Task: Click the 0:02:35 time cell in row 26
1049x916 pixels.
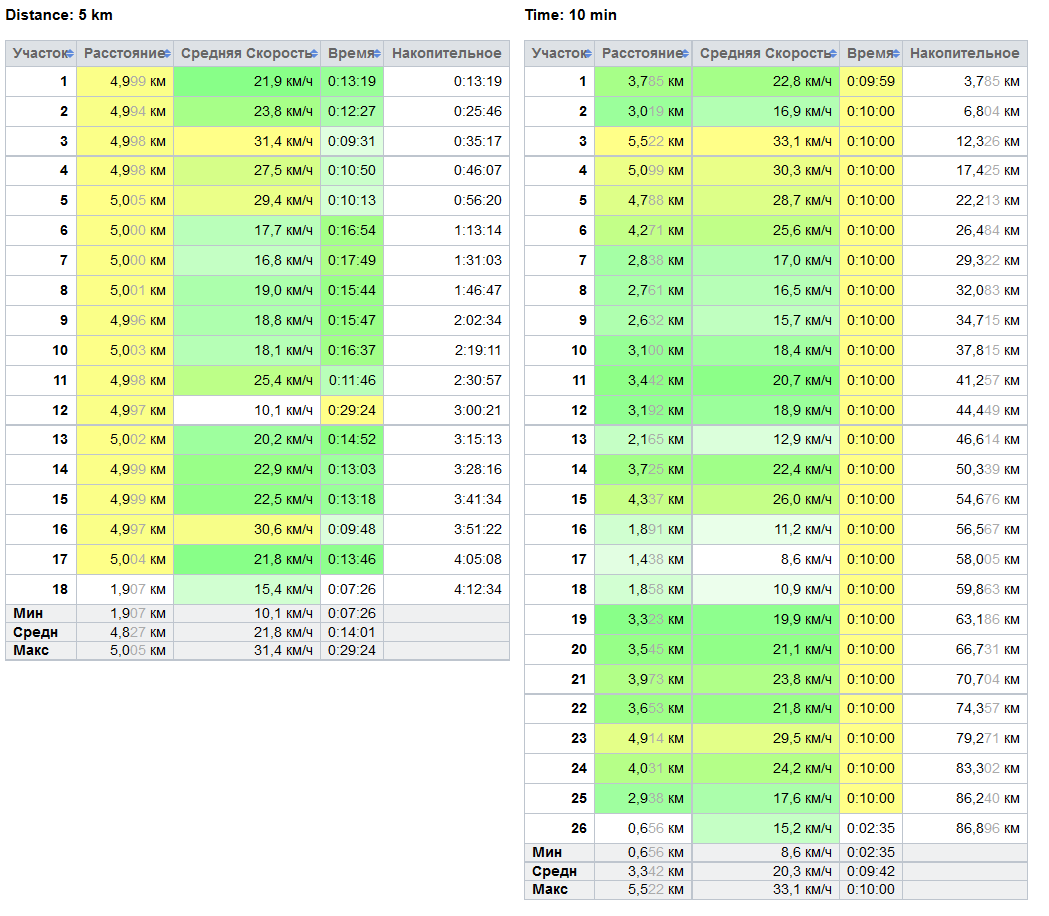Action: click(870, 829)
